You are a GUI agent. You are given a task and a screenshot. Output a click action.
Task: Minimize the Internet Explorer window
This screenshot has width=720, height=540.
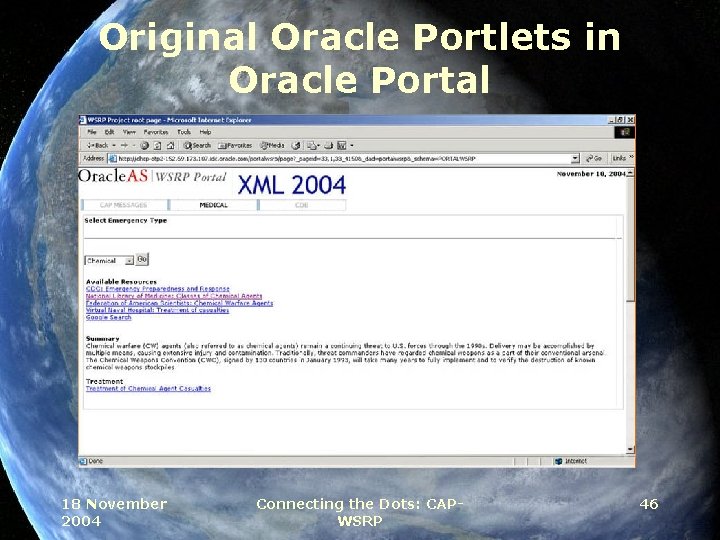click(x=612, y=120)
